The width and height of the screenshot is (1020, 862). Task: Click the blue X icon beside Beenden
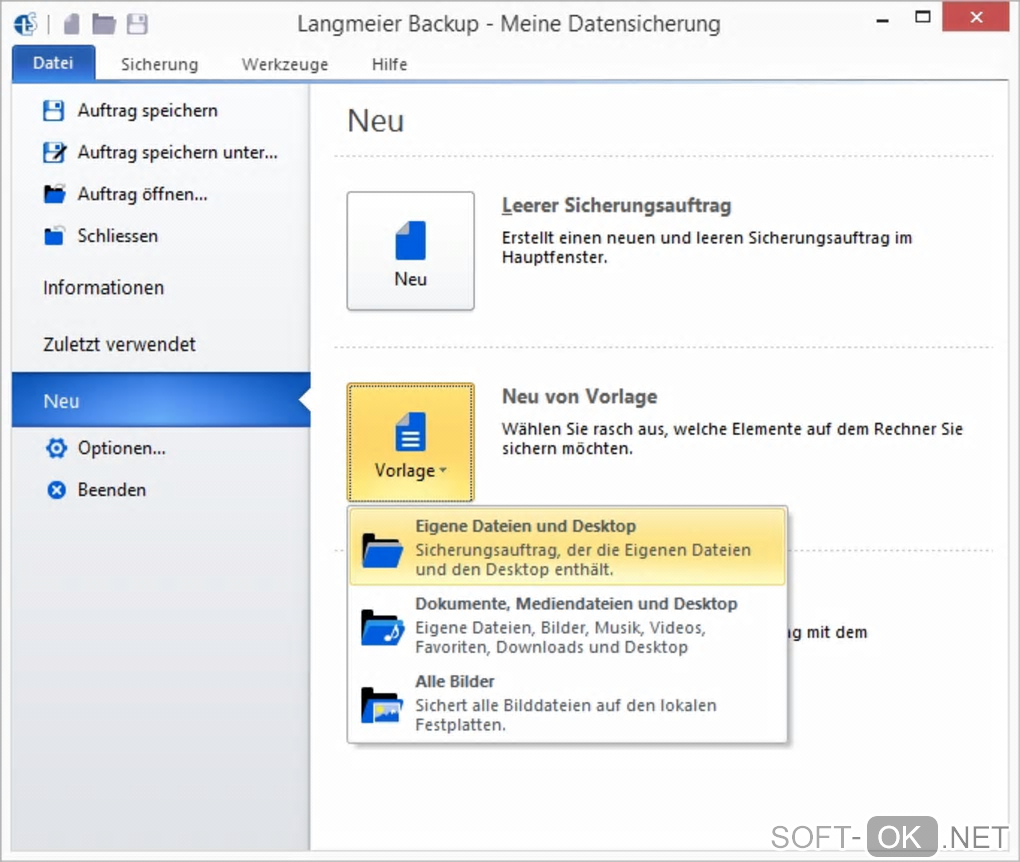pyautogui.click(x=57, y=490)
